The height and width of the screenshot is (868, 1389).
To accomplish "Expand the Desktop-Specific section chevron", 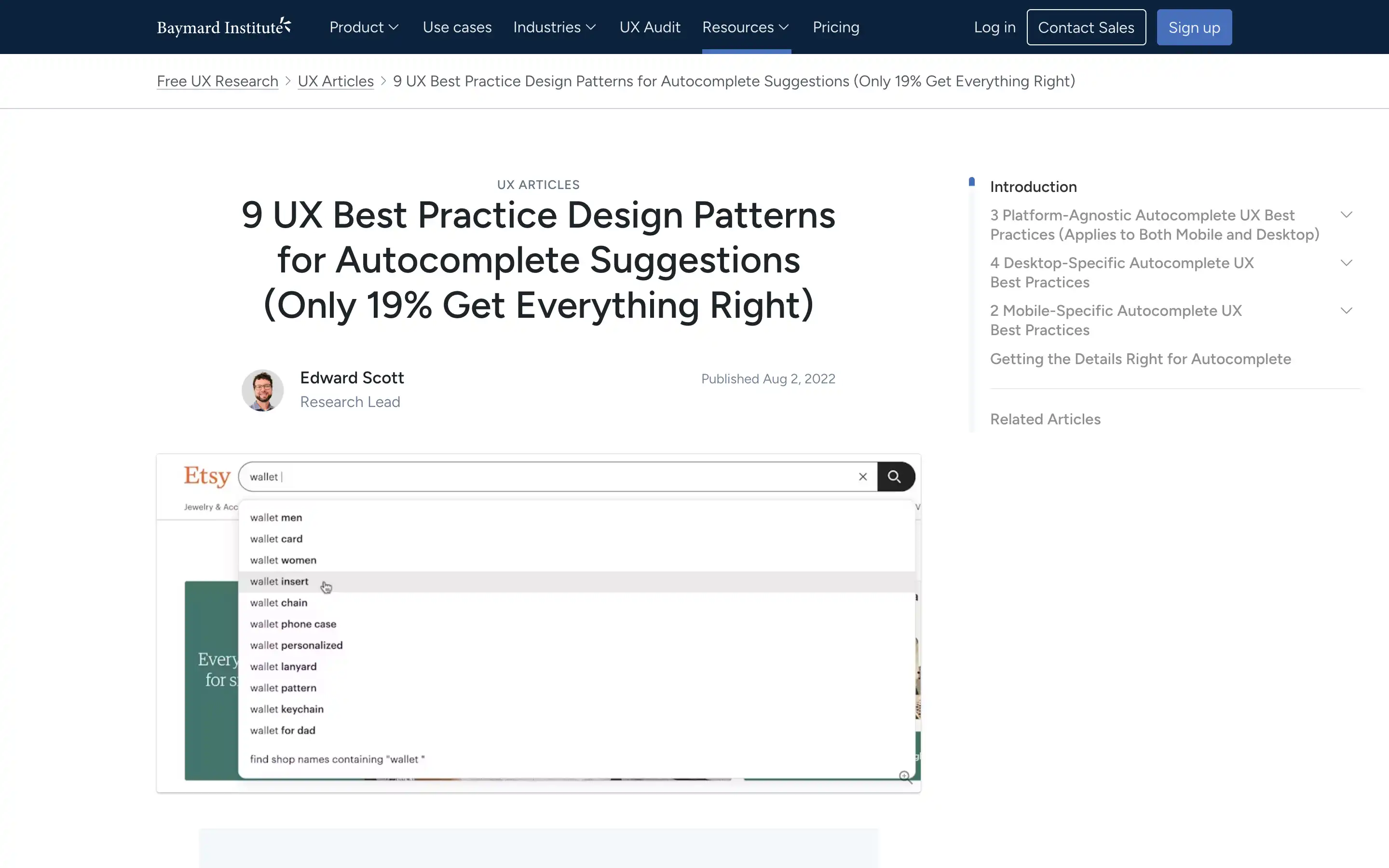I will pyautogui.click(x=1346, y=263).
